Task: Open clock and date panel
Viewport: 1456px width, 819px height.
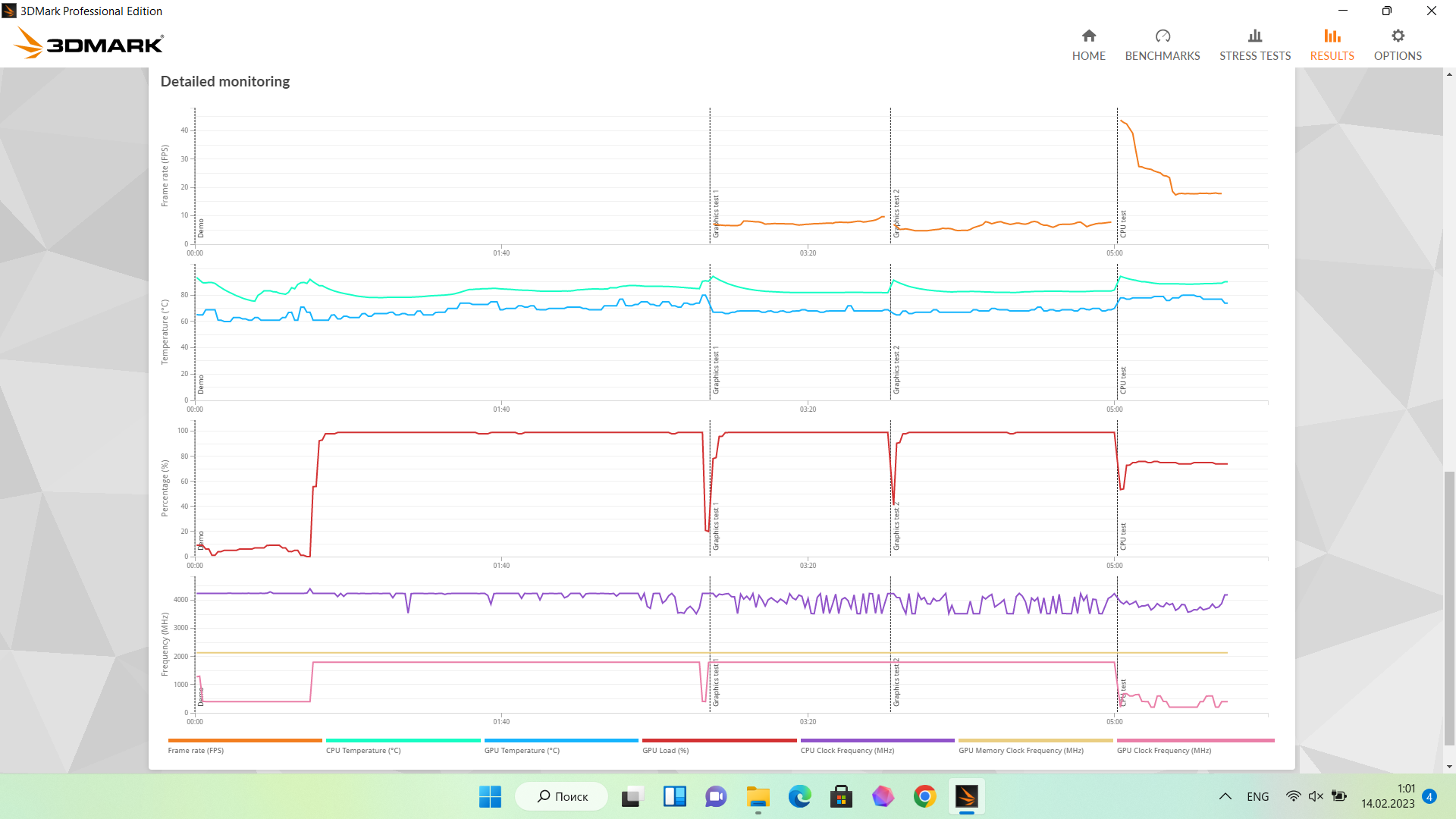Action: coord(1387,796)
